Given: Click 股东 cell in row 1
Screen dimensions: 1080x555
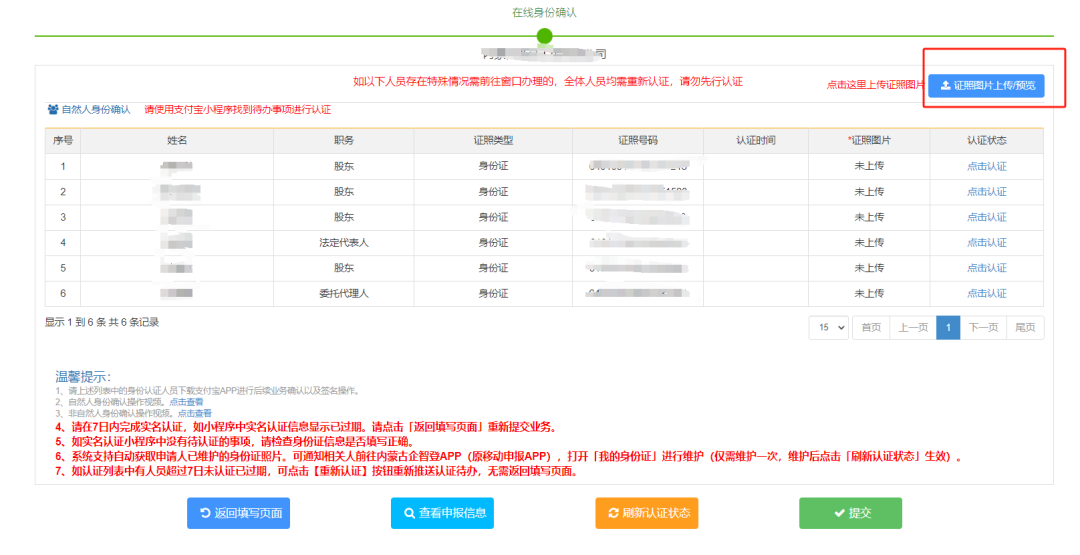Looking at the screenshot, I should pos(344,166).
